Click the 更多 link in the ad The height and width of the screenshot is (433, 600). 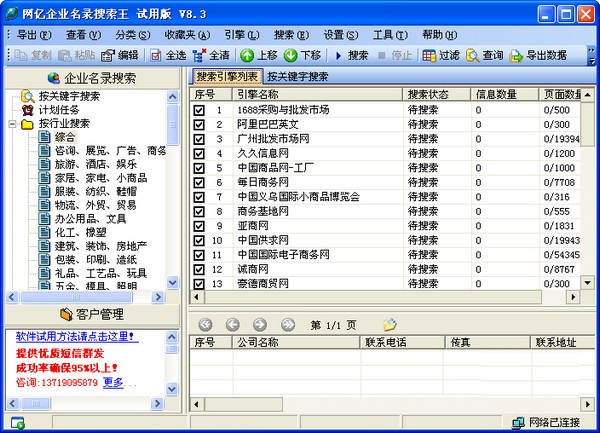[113, 382]
